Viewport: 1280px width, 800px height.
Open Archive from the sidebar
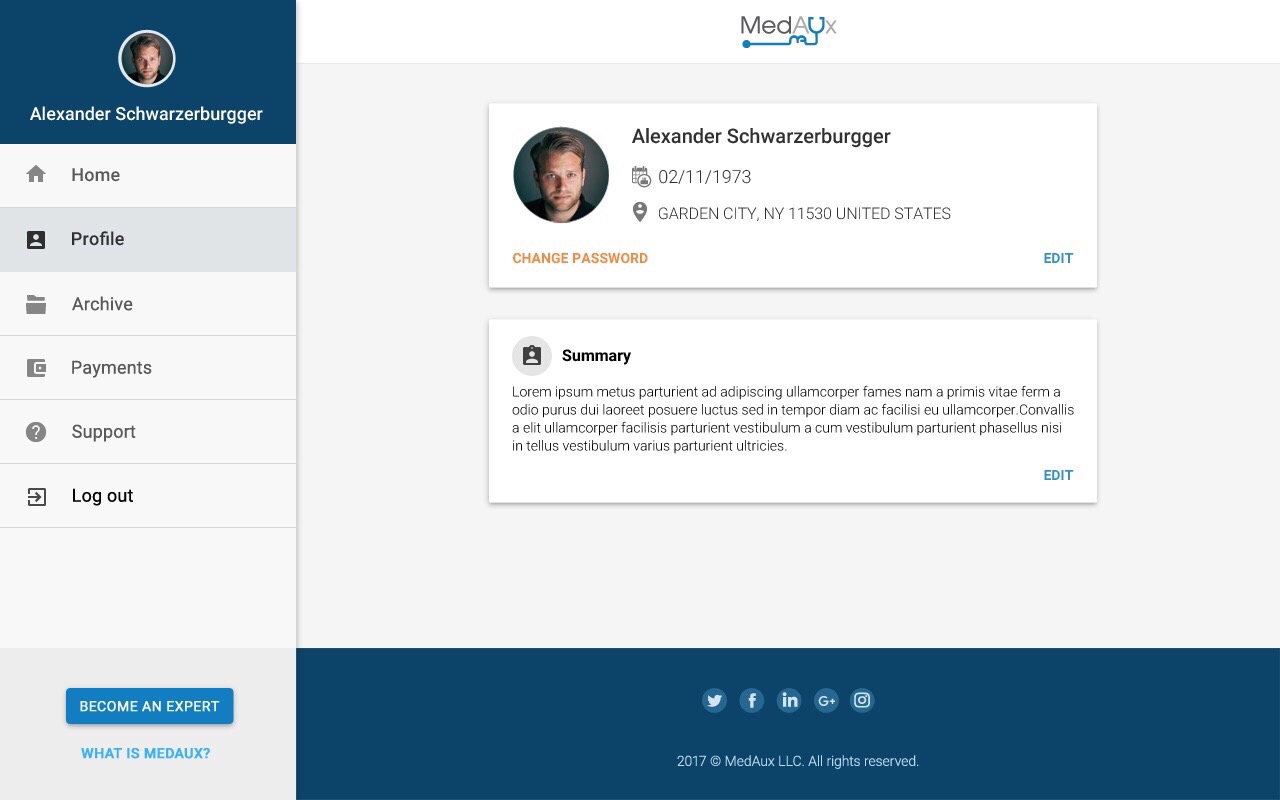(148, 304)
